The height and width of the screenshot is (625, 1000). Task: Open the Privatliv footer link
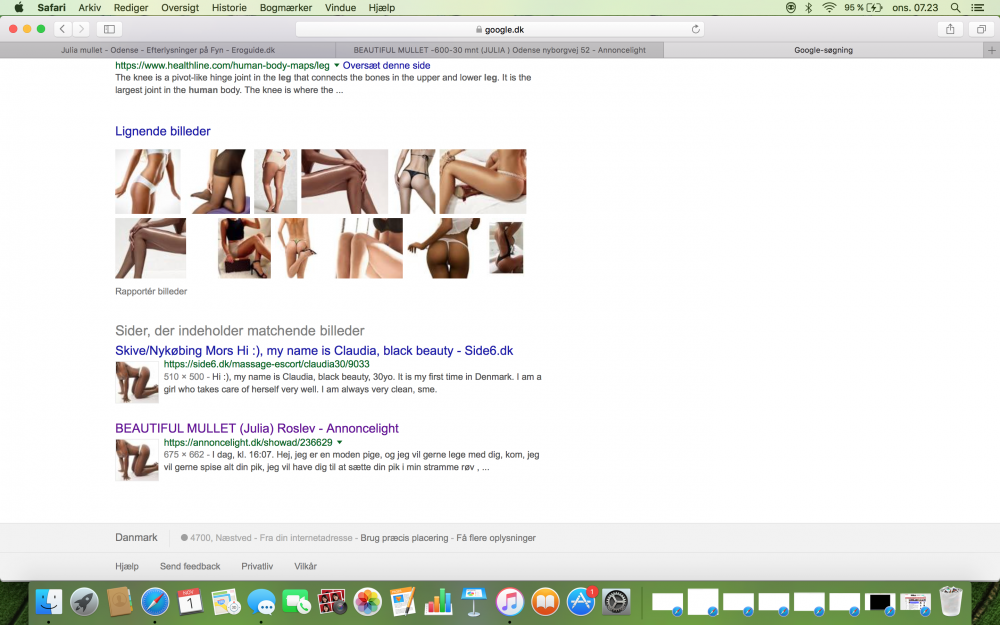[257, 566]
